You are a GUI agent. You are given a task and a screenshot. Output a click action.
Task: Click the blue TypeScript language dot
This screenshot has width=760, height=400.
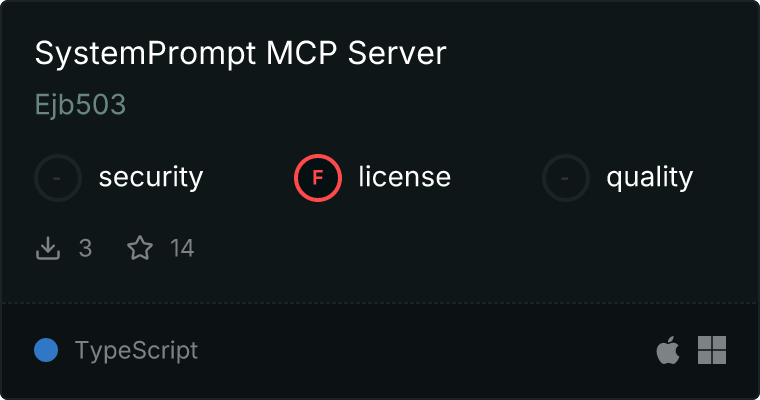[x=46, y=350]
